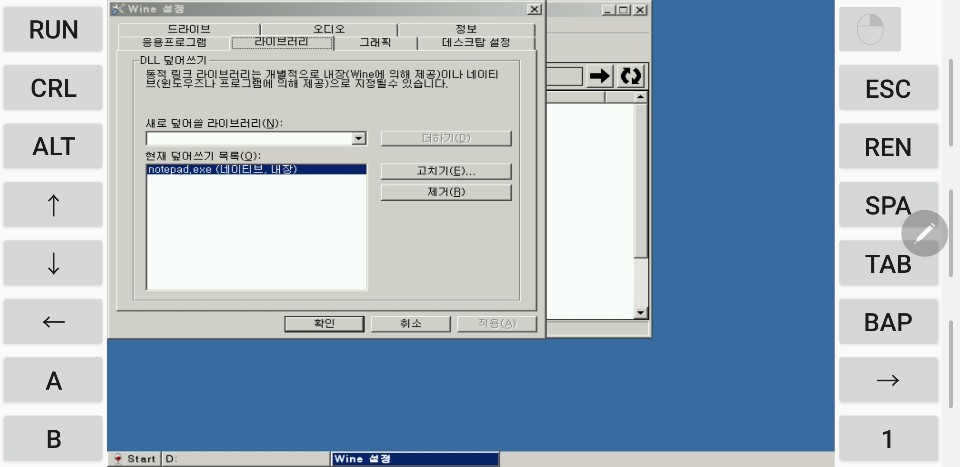Select notepad.exe entry in override list

[257, 170]
